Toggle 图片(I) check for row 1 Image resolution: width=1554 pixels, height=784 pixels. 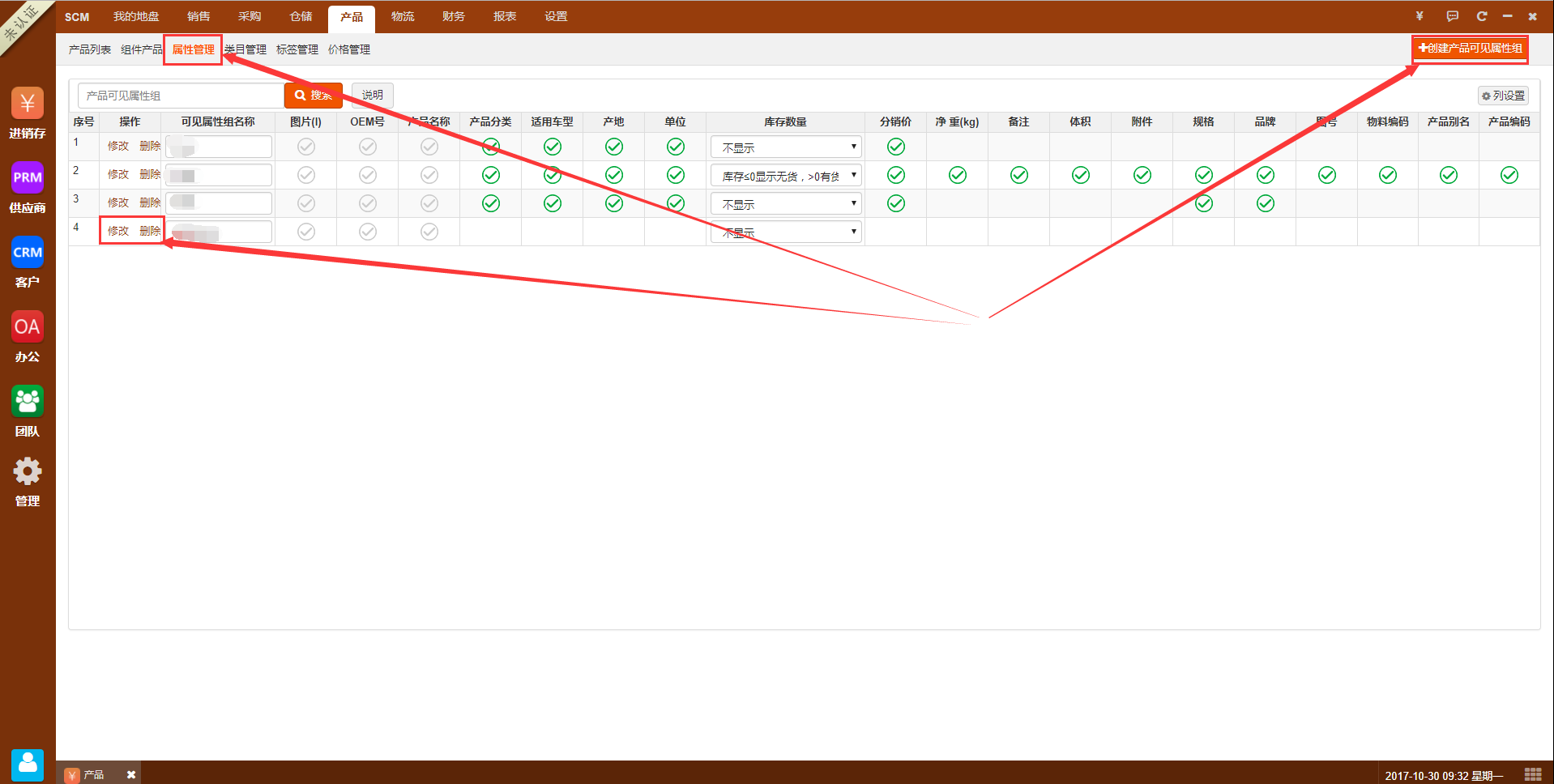tap(306, 147)
